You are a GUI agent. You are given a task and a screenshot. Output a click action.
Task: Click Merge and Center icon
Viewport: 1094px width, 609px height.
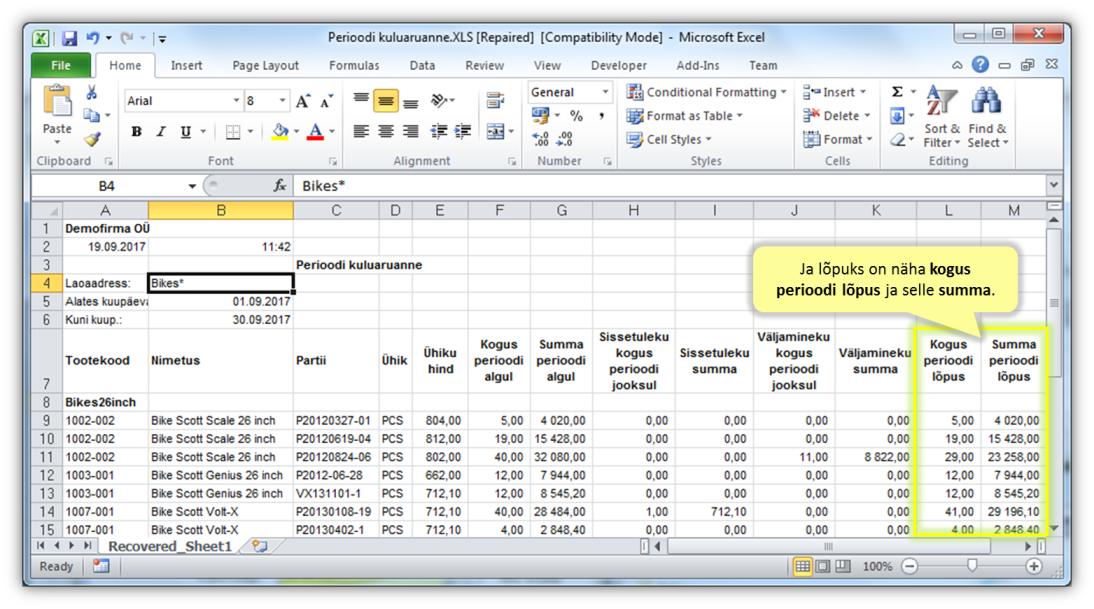point(495,131)
